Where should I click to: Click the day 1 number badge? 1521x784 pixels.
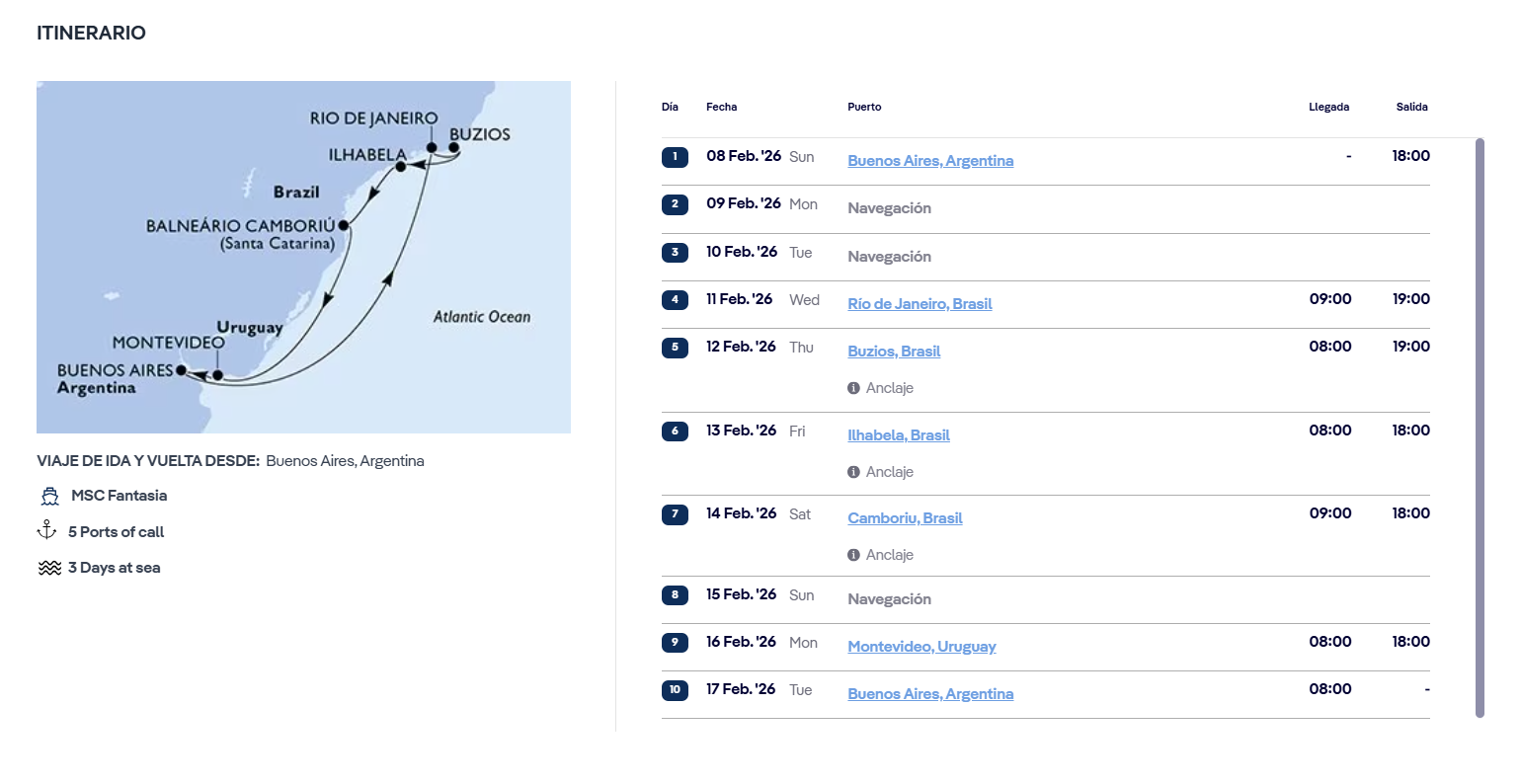(675, 156)
